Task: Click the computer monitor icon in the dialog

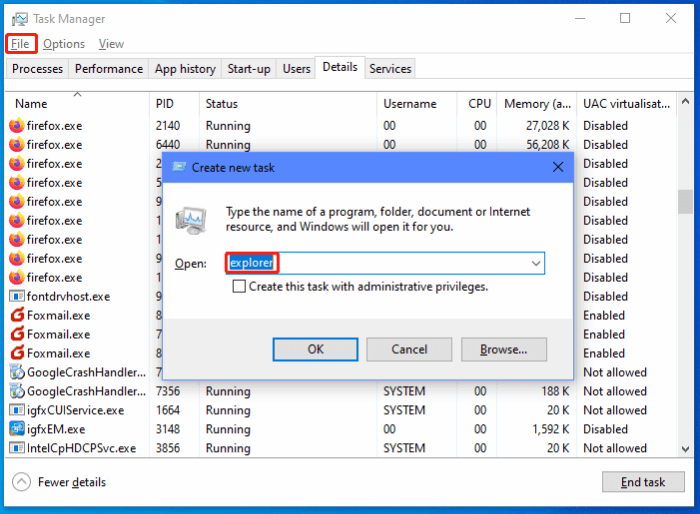Action: click(x=192, y=220)
